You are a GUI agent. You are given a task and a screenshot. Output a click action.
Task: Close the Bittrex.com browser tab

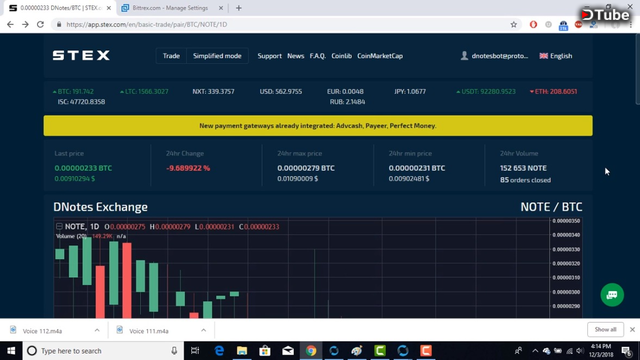[x=221, y=8]
